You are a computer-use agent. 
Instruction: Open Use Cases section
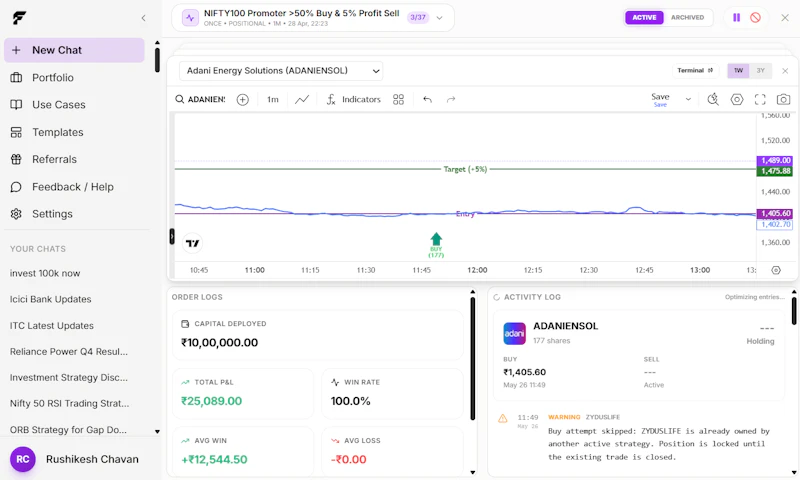59,105
